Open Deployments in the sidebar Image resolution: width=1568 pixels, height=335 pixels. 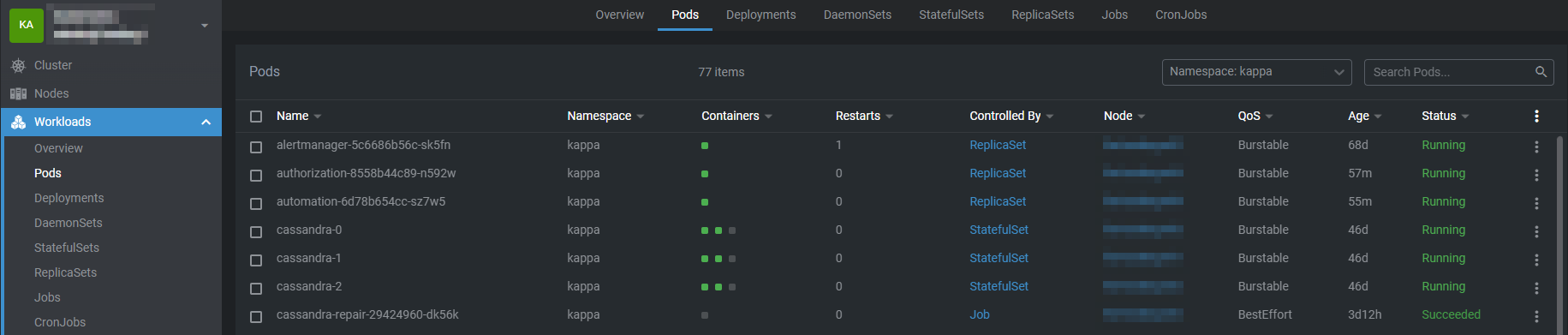69,198
